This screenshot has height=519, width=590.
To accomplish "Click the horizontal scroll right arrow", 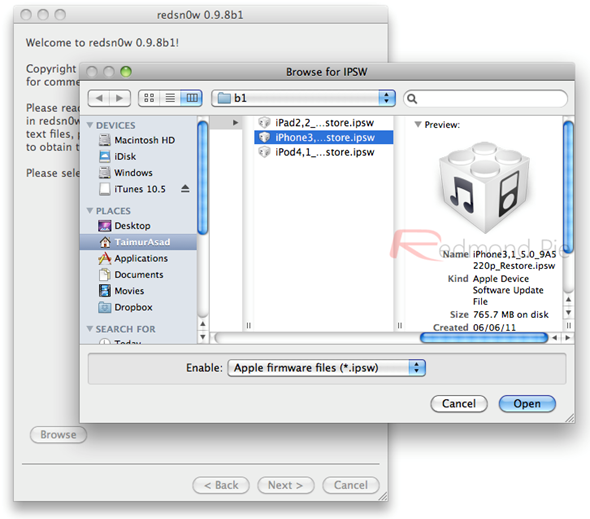I will (x=568, y=338).
